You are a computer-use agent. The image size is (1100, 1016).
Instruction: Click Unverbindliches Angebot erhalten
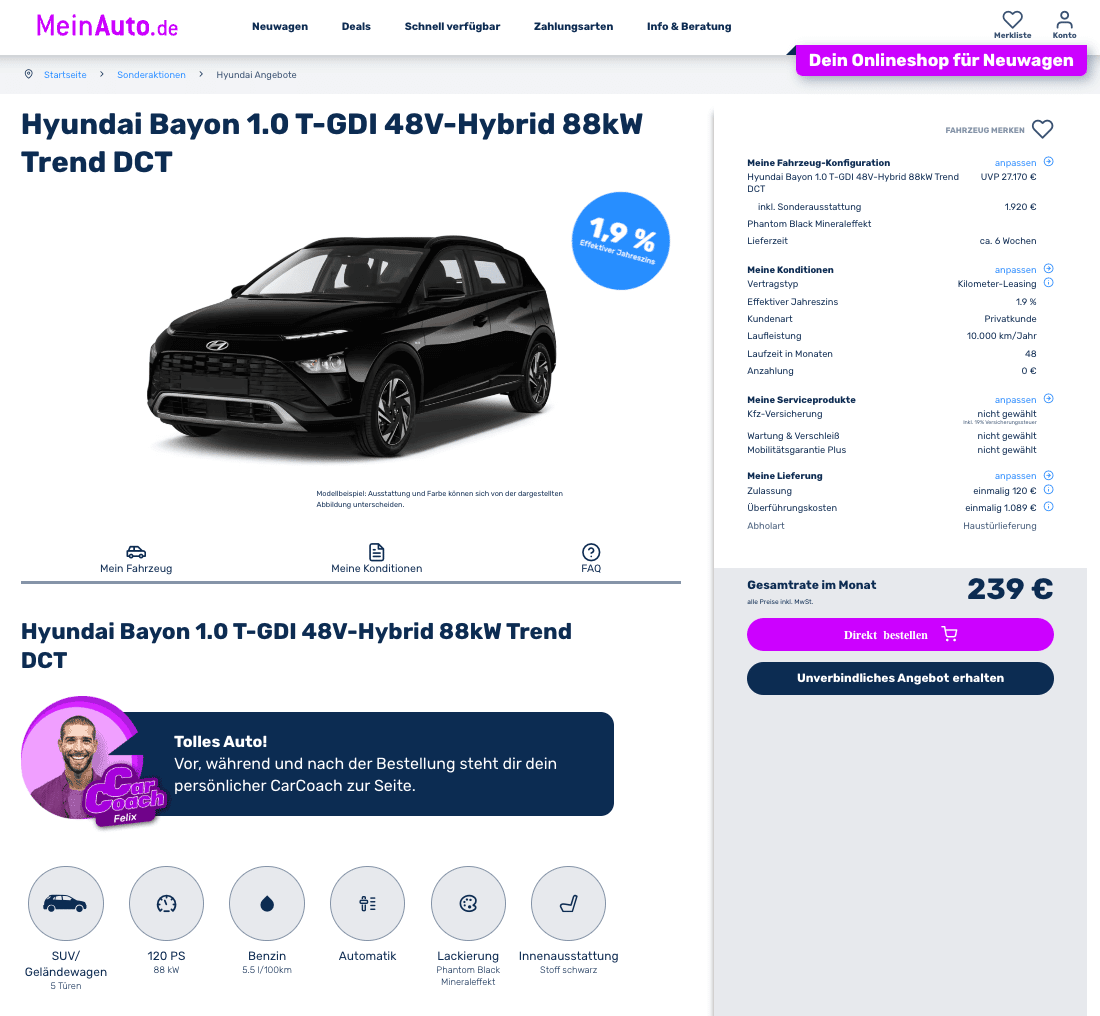[900, 679]
